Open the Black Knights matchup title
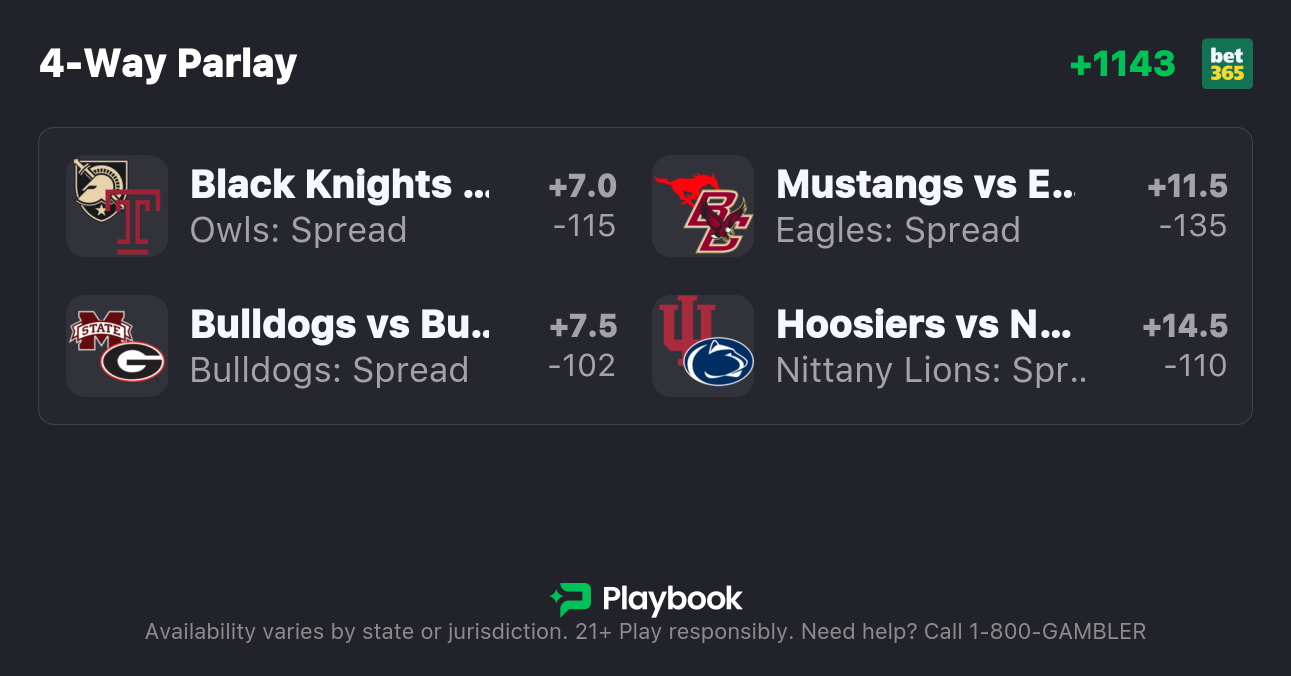 click(x=340, y=185)
